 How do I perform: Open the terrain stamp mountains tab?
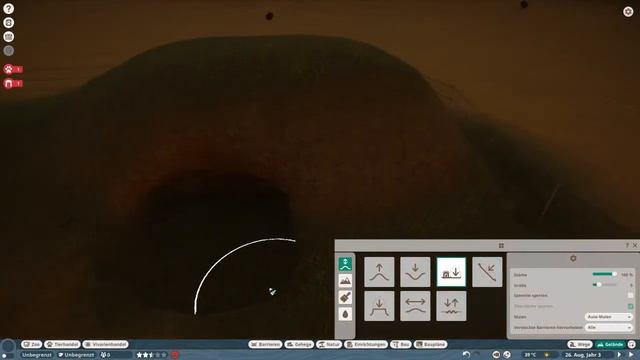(x=345, y=281)
